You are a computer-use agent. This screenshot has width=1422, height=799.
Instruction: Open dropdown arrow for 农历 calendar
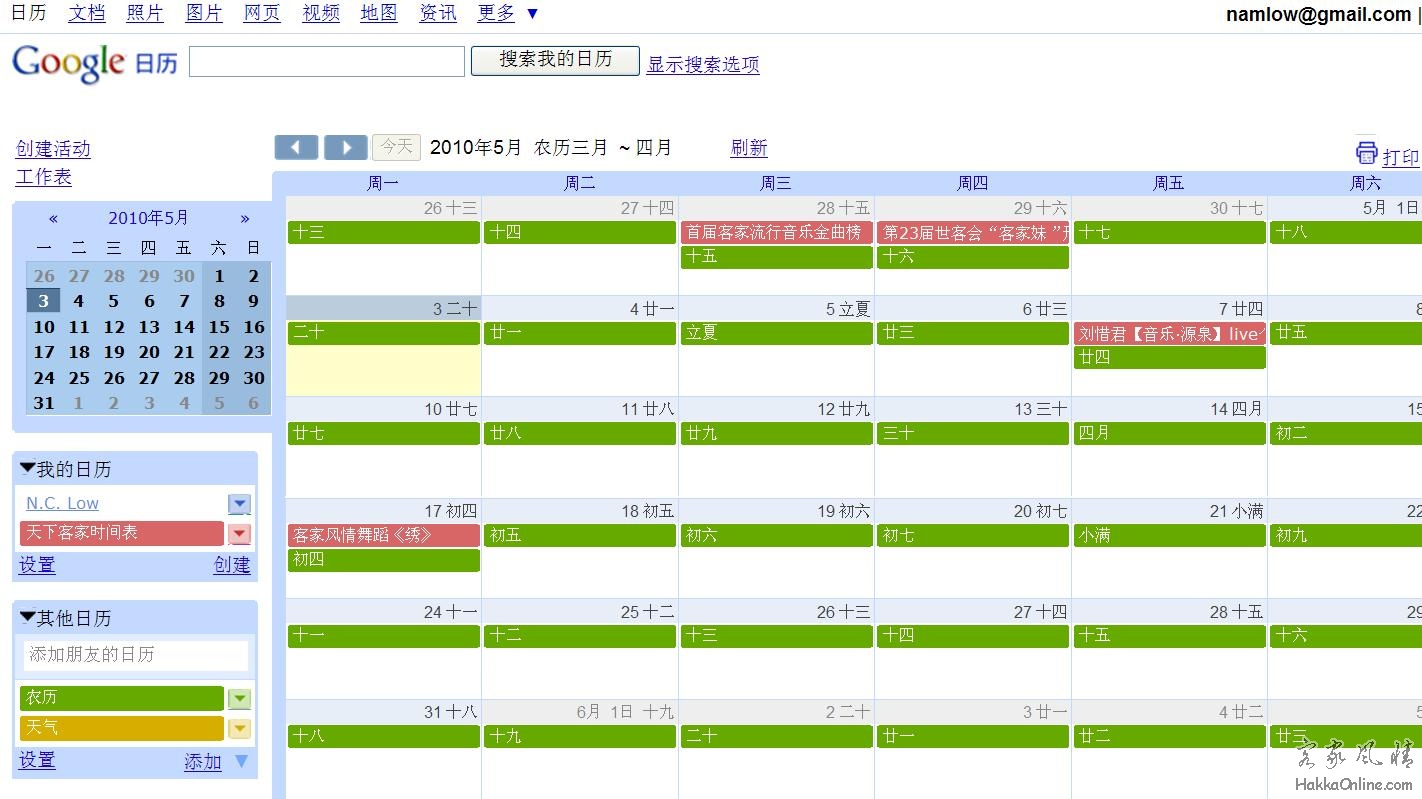(x=239, y=699)
